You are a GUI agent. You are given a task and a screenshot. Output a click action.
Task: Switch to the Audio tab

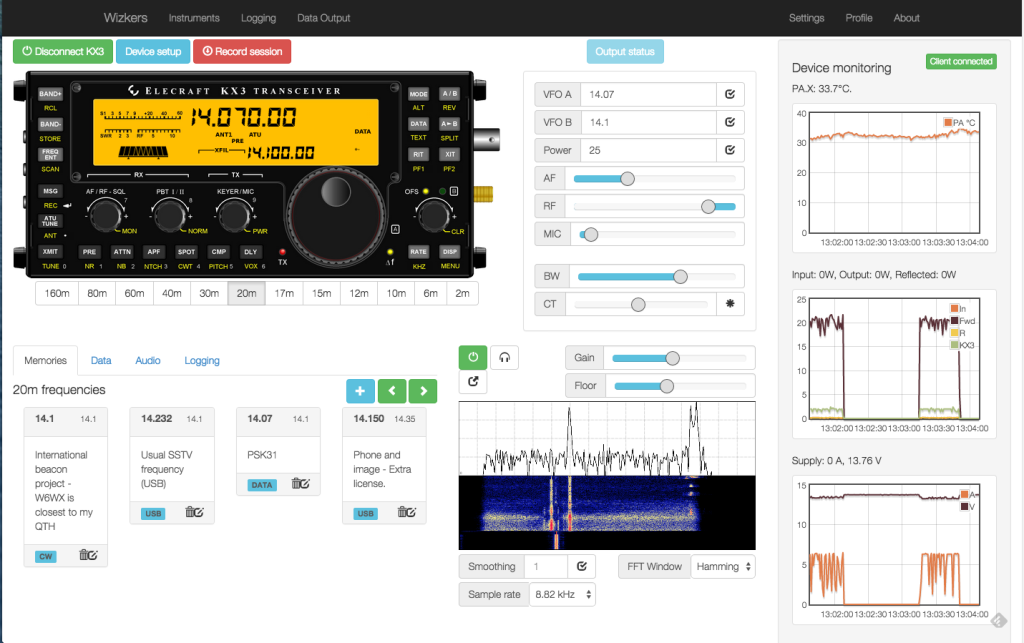click(x=148, y=360)
